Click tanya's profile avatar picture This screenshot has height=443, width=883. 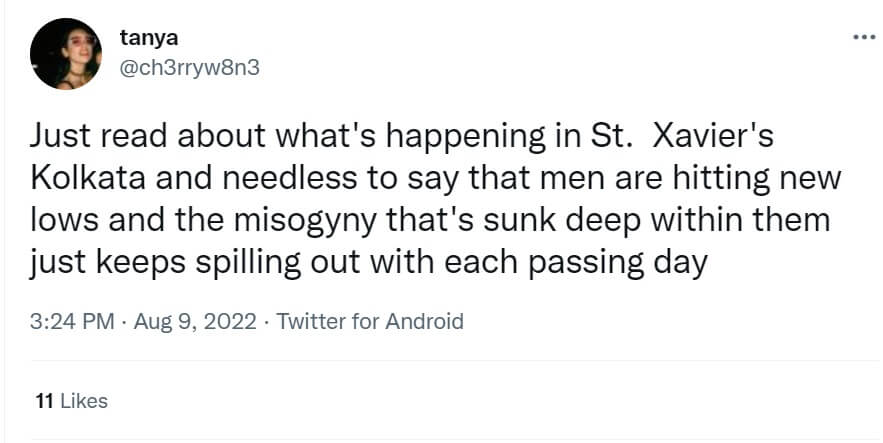pos(65,55)
